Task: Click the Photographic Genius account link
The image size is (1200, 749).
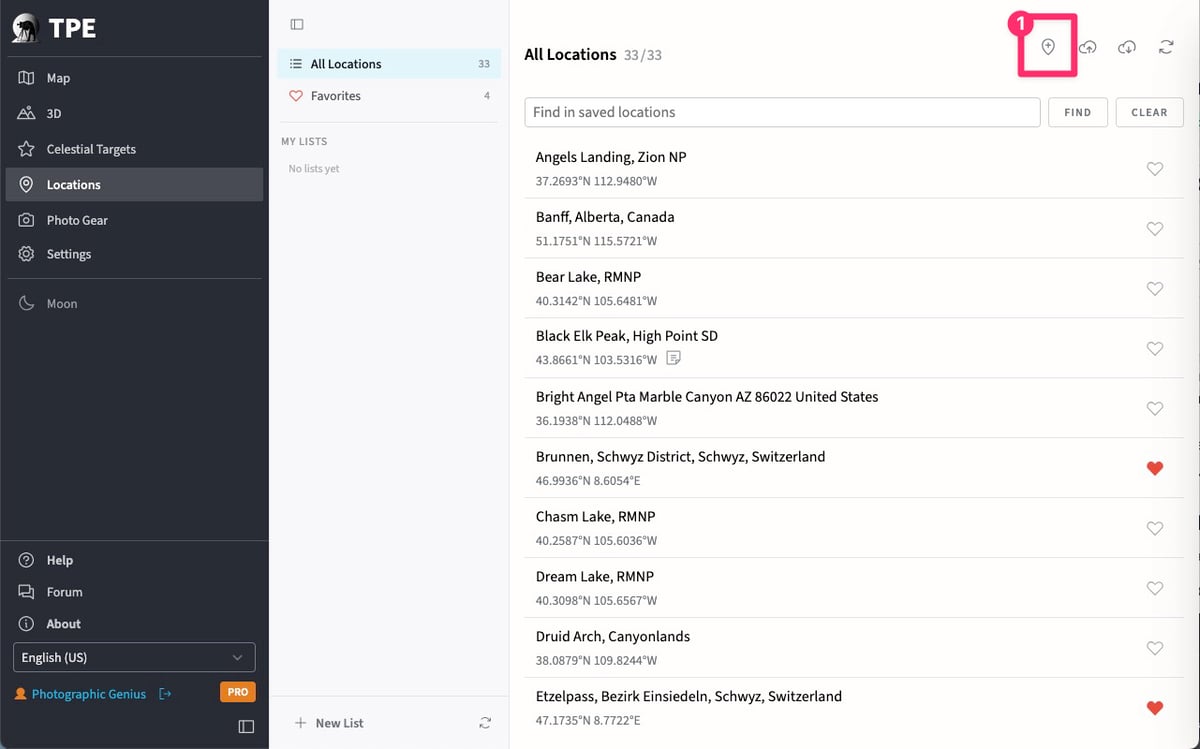Action: tap(88, 694)
